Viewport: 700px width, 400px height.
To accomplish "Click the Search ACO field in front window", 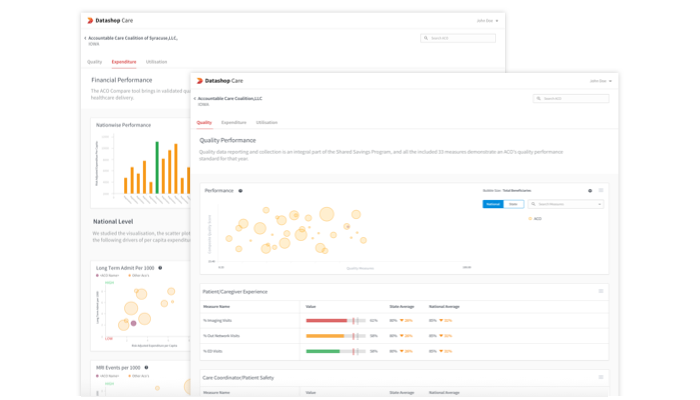I will 571,99.
